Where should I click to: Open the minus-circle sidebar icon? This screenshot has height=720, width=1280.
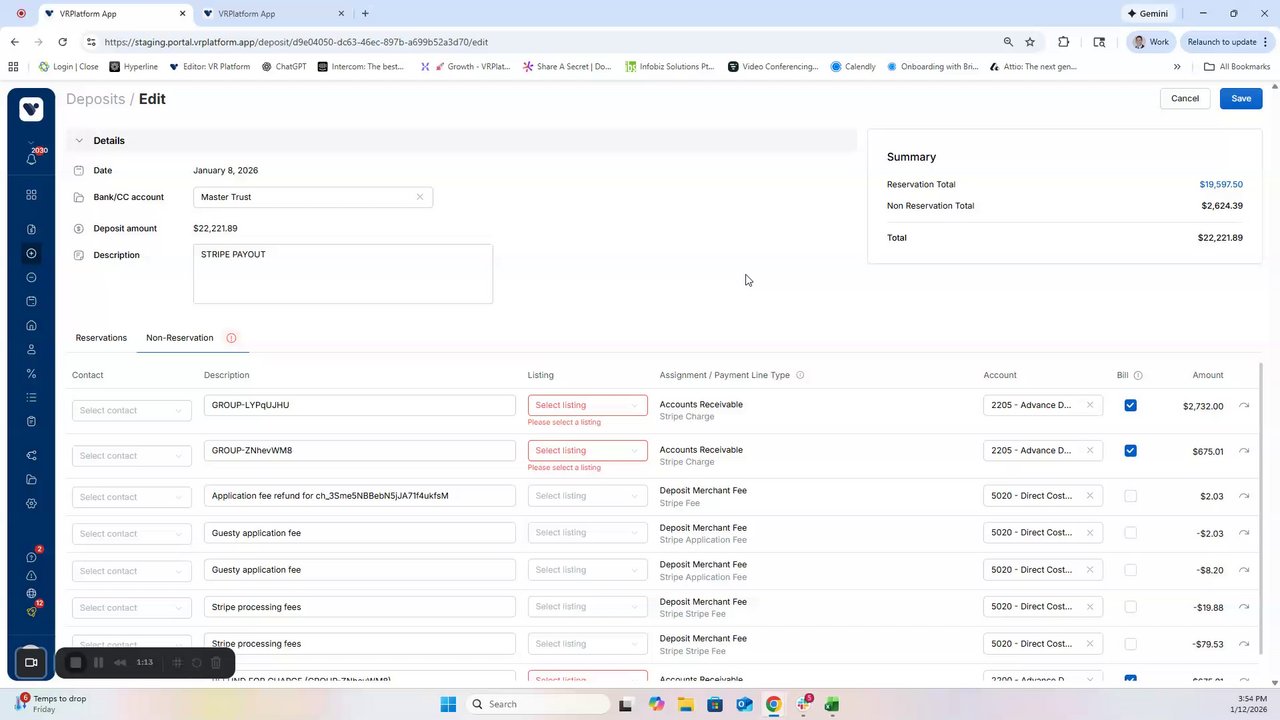31,277
